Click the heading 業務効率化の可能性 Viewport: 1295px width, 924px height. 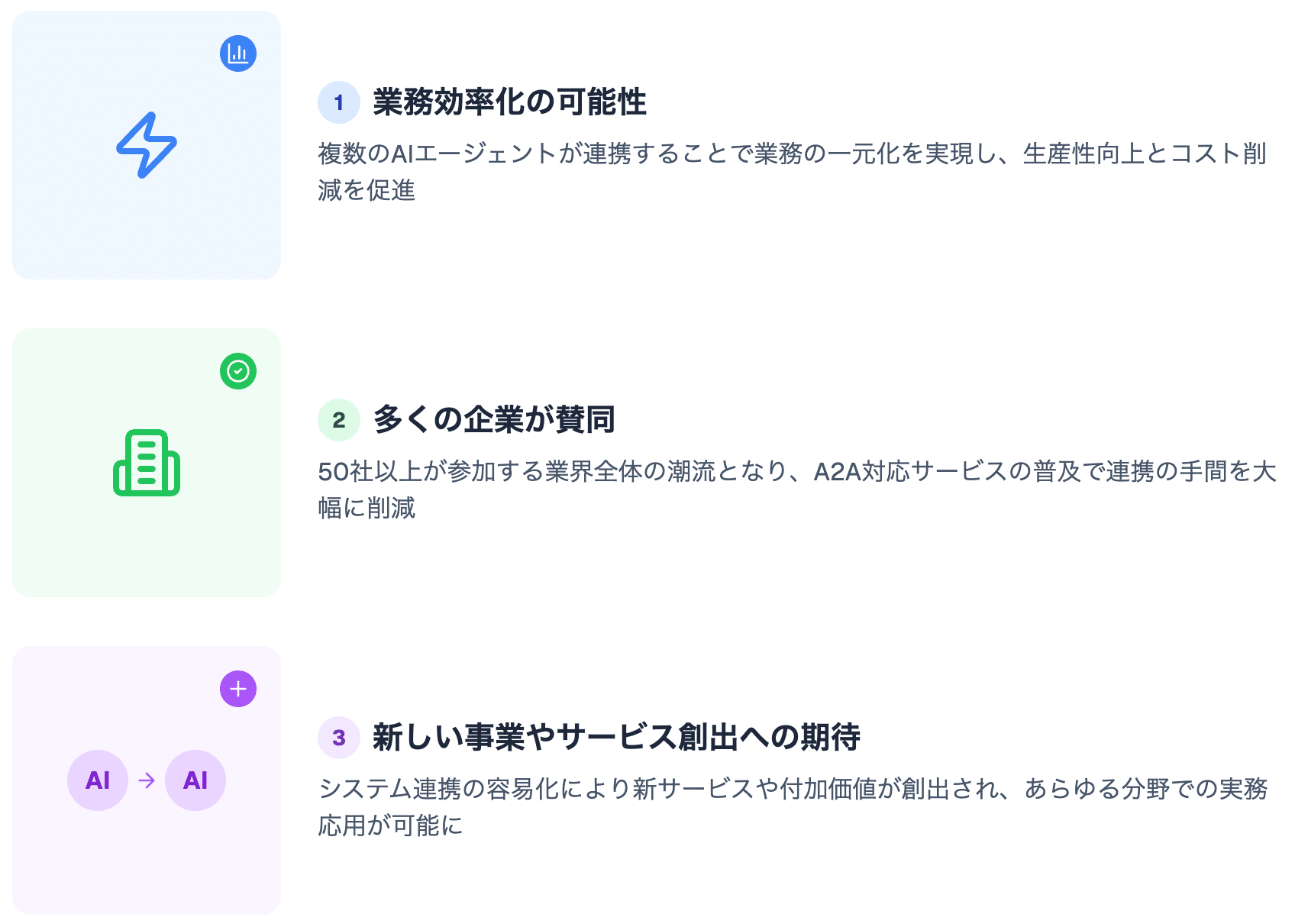click(x=509, y=102)
